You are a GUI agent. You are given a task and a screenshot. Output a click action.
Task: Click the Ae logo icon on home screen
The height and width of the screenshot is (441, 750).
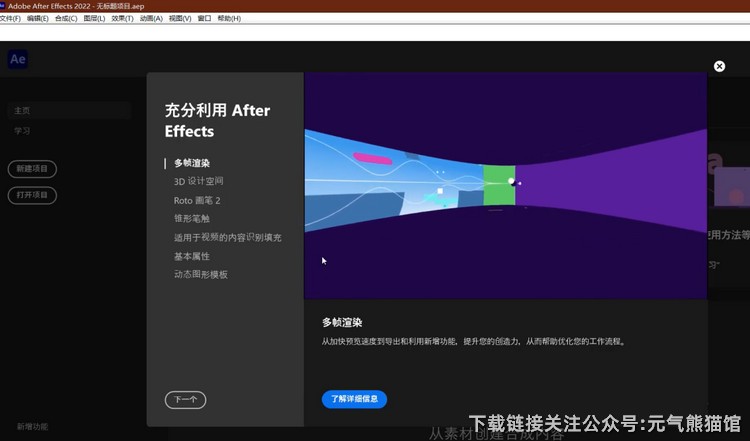(18, 59)
